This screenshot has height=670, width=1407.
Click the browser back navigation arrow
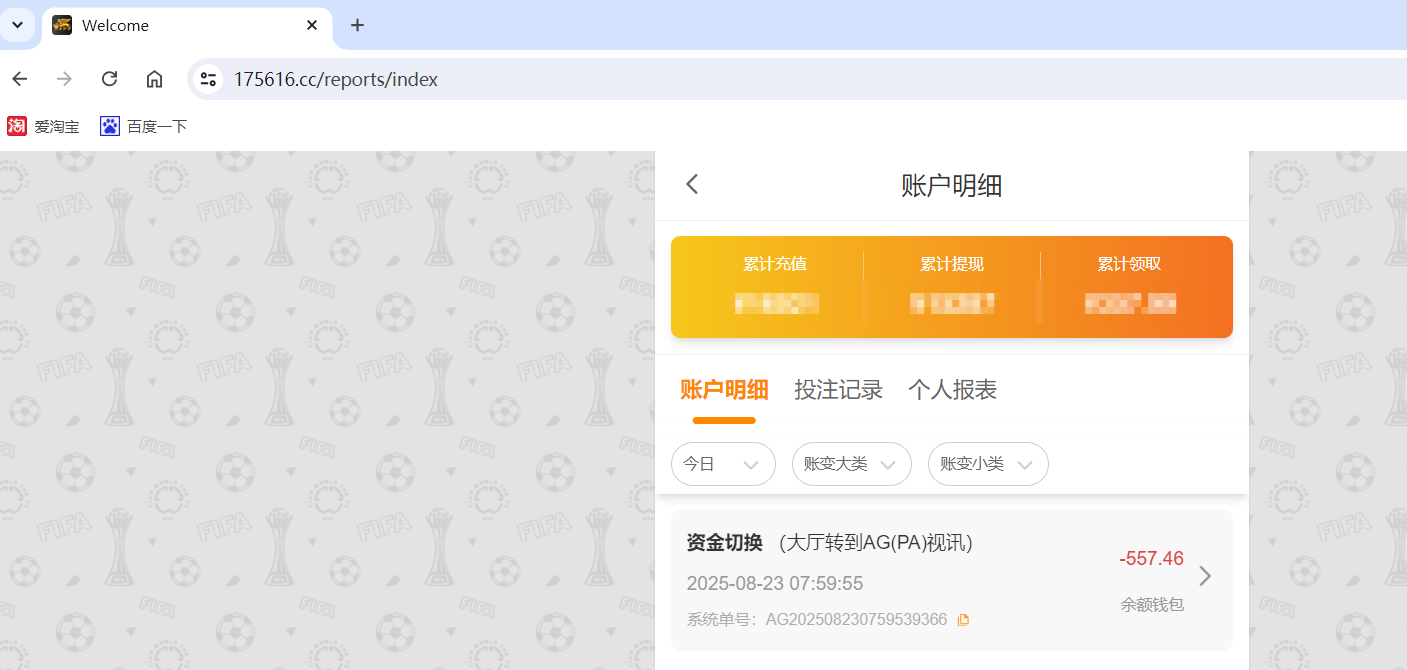pos(20,78)
